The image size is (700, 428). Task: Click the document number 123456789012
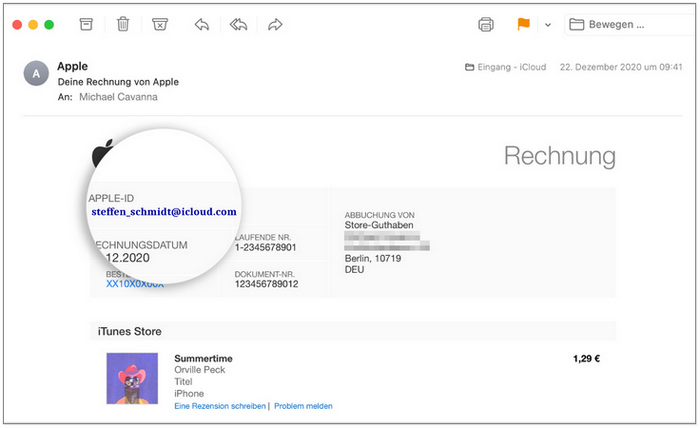tap(267, 284)
